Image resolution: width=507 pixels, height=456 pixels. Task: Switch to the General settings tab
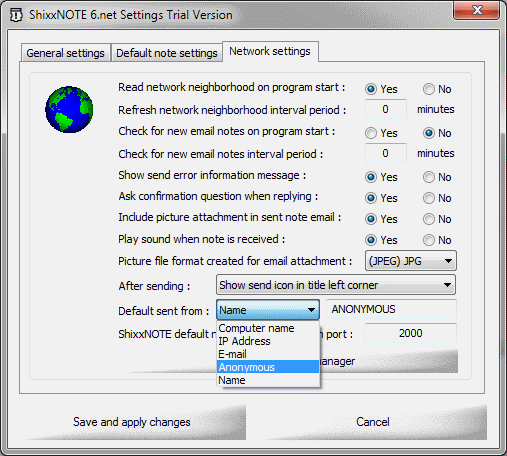pyautogui.click(x=65, y=53)
